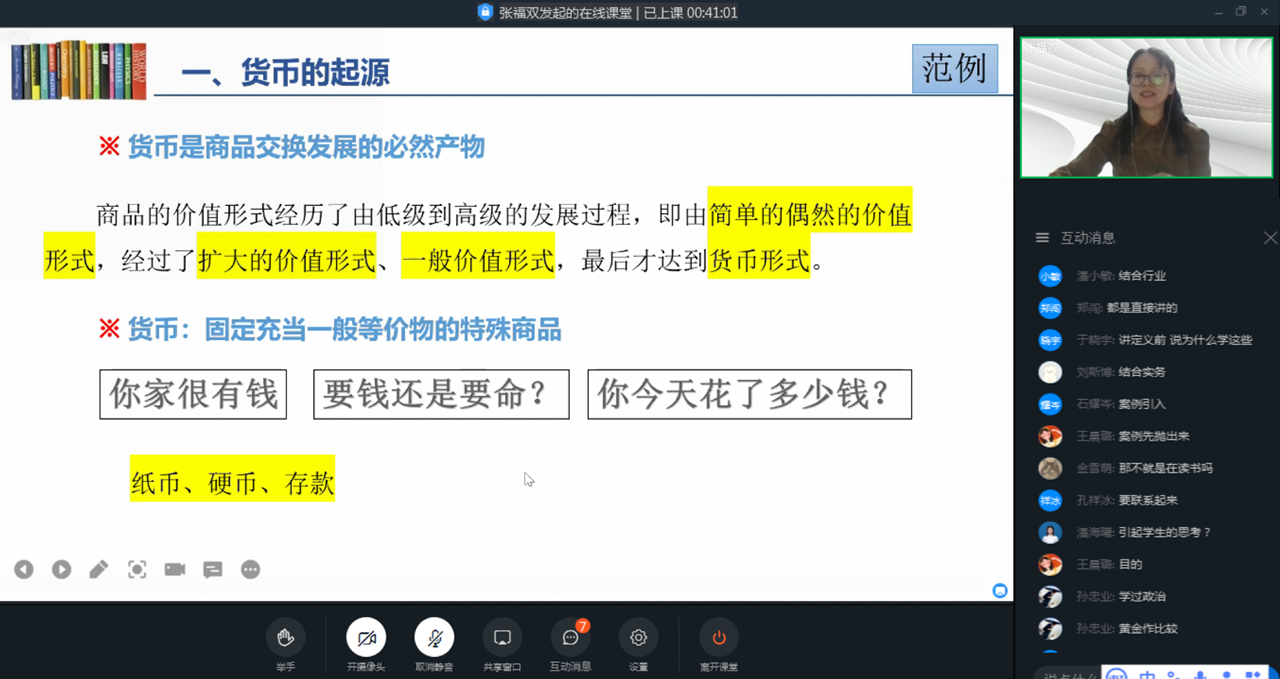Click the small blue icon at slide corner
The width and height of the screenshot is (1280, 679).
click(x=999, y=591)
